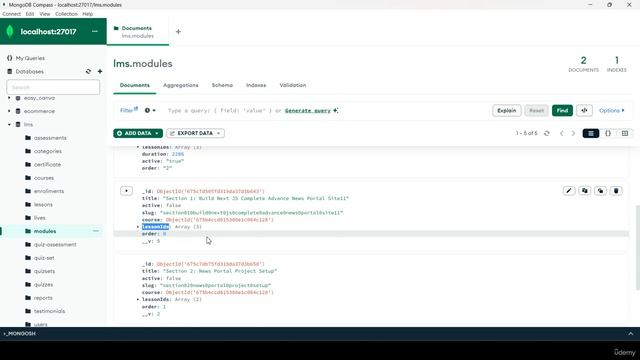Select the certificate collection

(47, 164)
